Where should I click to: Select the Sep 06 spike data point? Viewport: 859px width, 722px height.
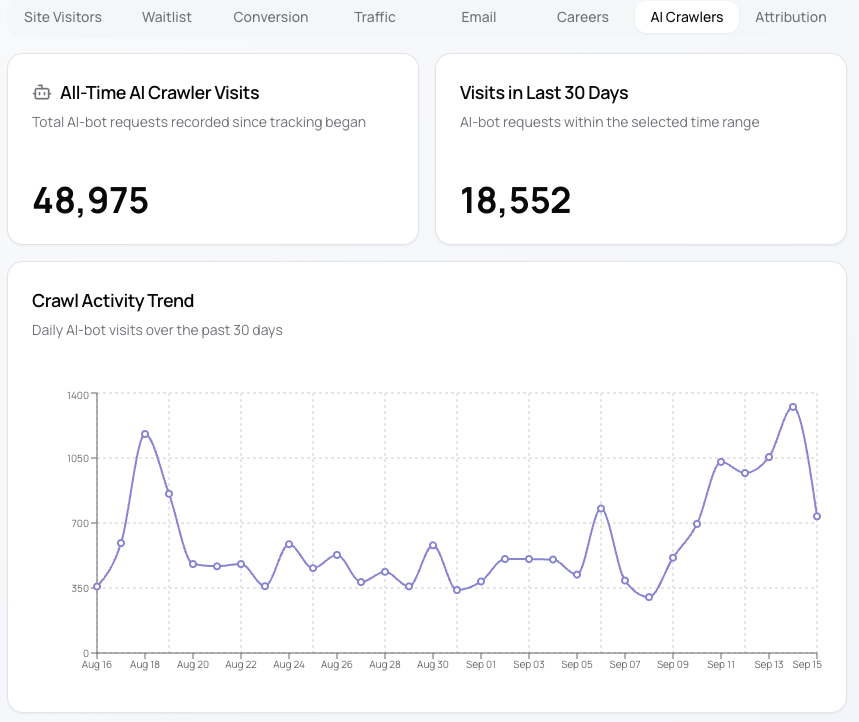click(601, 509)
